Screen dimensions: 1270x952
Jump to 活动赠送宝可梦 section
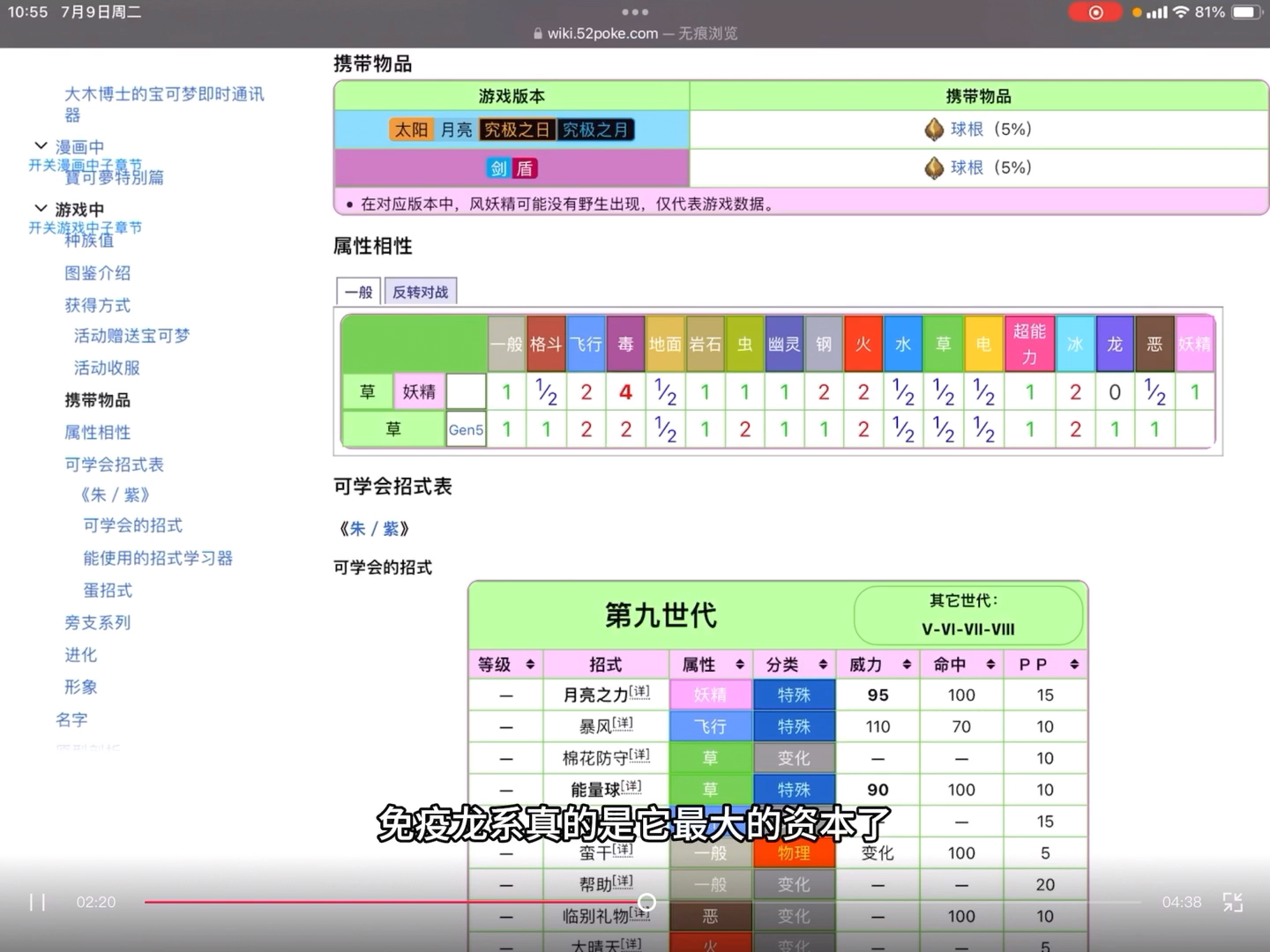coord(131,336)
